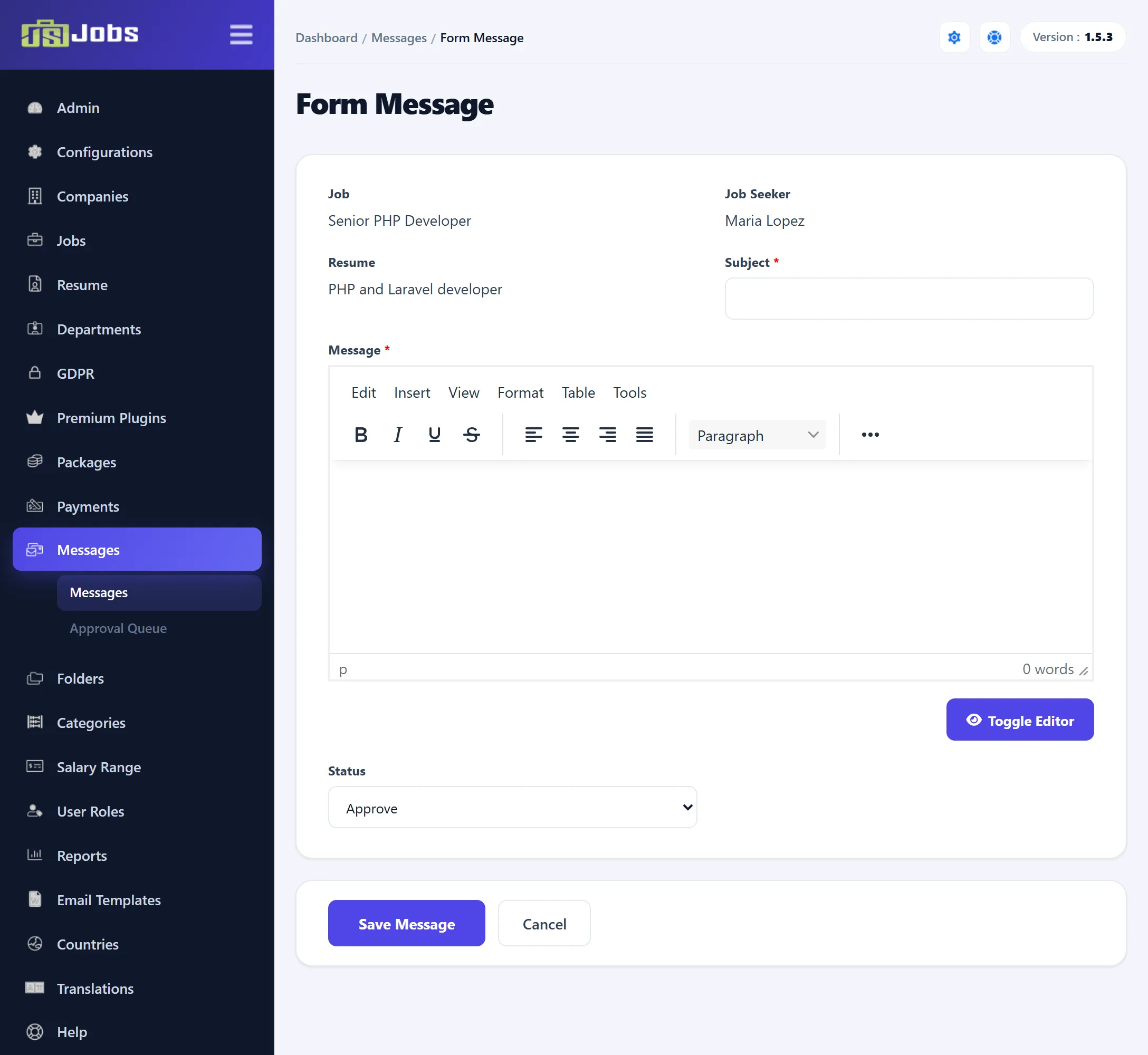
Task: Open Email Templates in the sidebar
Action: 137,900
